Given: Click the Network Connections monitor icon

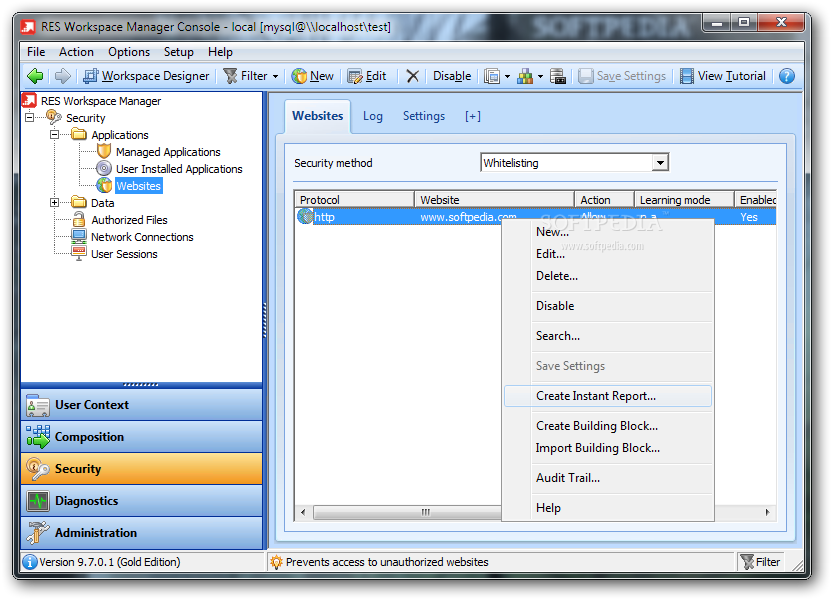Looking at the screenshot, I should [x=79, y=237].
